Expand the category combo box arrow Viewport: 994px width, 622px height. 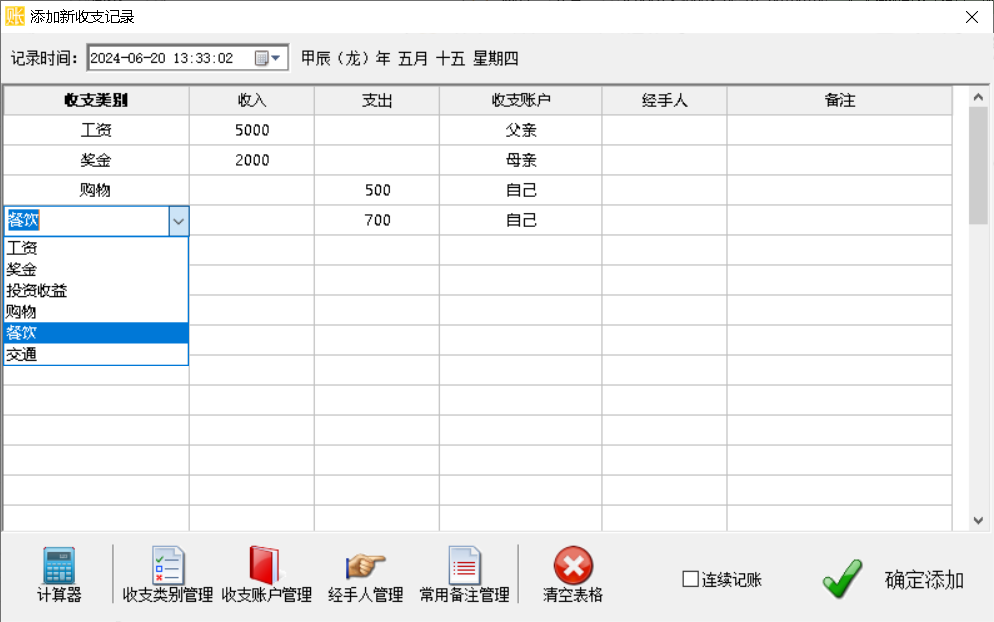pos(178,220)
